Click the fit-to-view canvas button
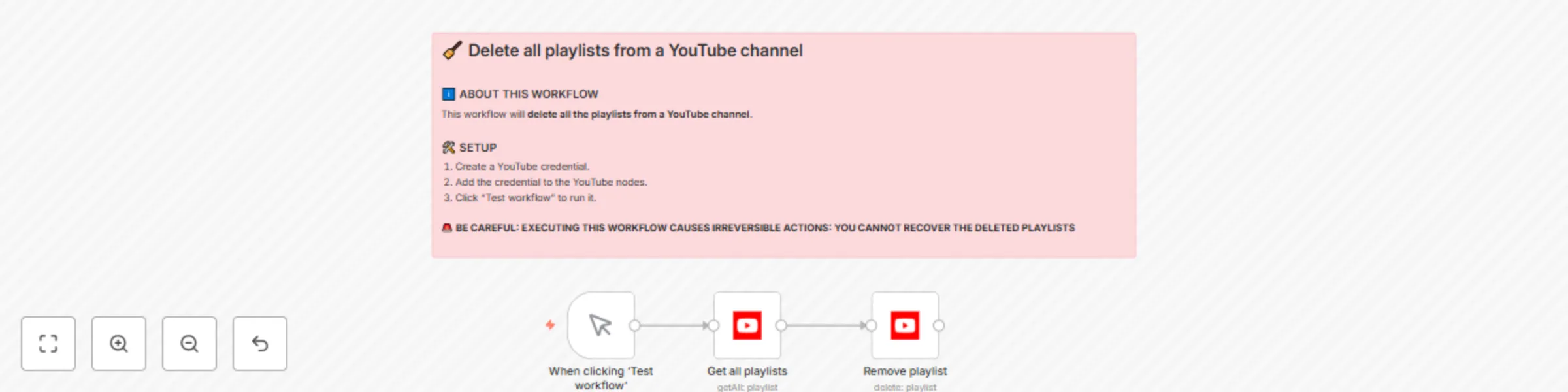The height and width of the screenshot is (392, 1568). tap(48, 344)
